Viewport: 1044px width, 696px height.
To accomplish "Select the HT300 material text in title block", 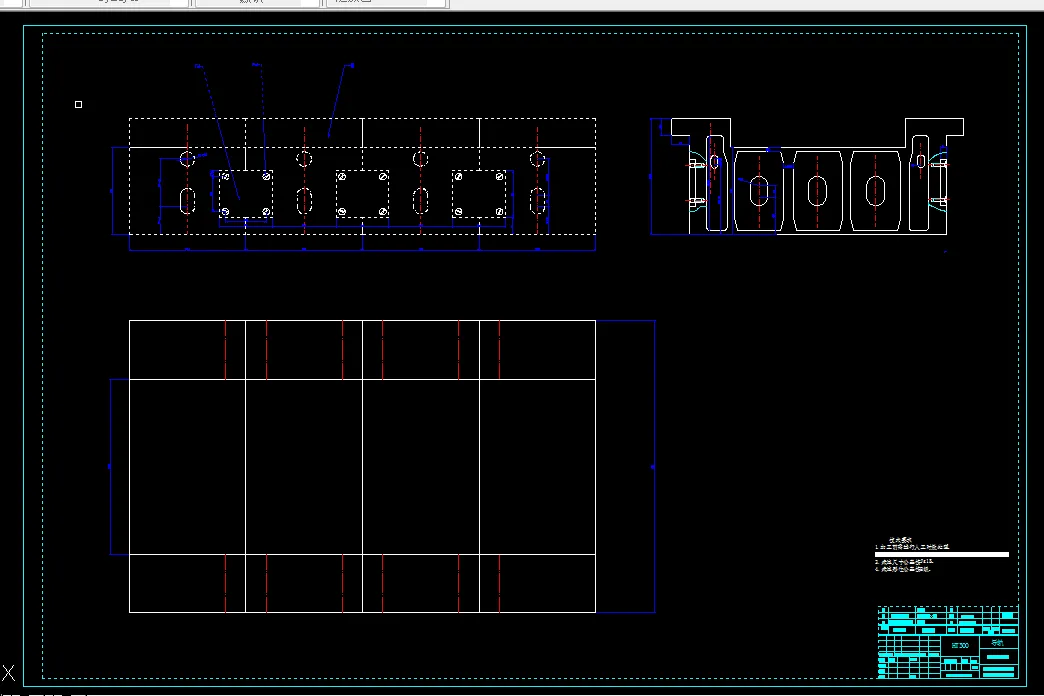I will click(x=959, y=645).
